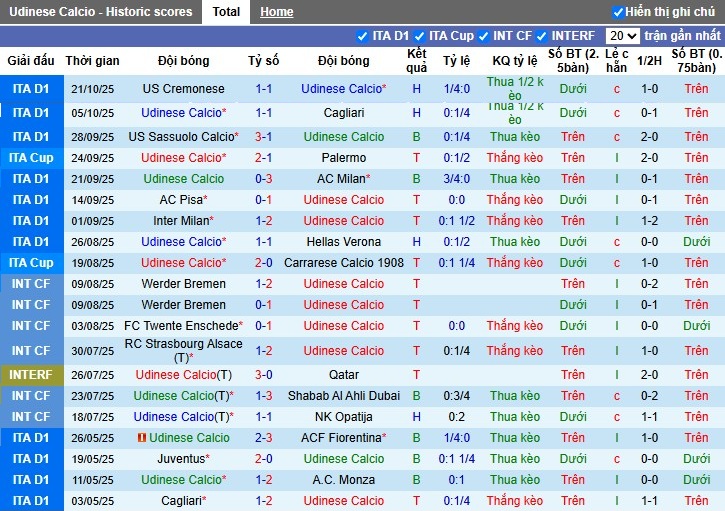
Task: Select the Shabab Al Ahli Dubai link
Action: [x=344, y=396]
